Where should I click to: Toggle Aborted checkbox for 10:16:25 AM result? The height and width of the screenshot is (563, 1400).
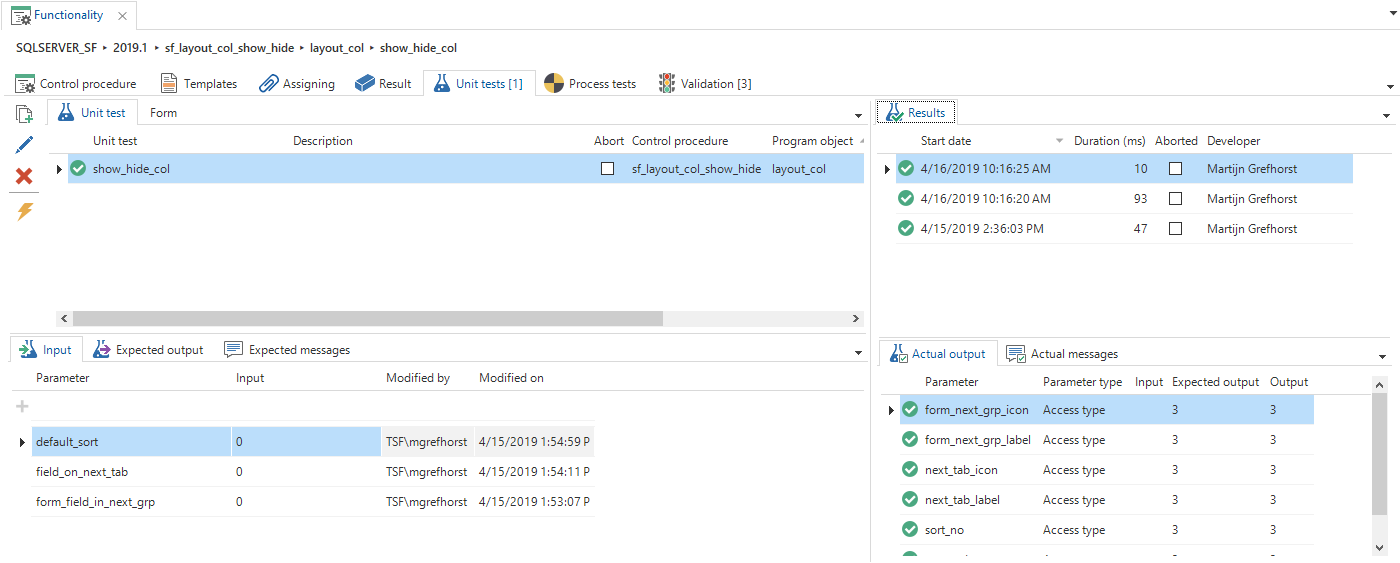click(1175, 169)
